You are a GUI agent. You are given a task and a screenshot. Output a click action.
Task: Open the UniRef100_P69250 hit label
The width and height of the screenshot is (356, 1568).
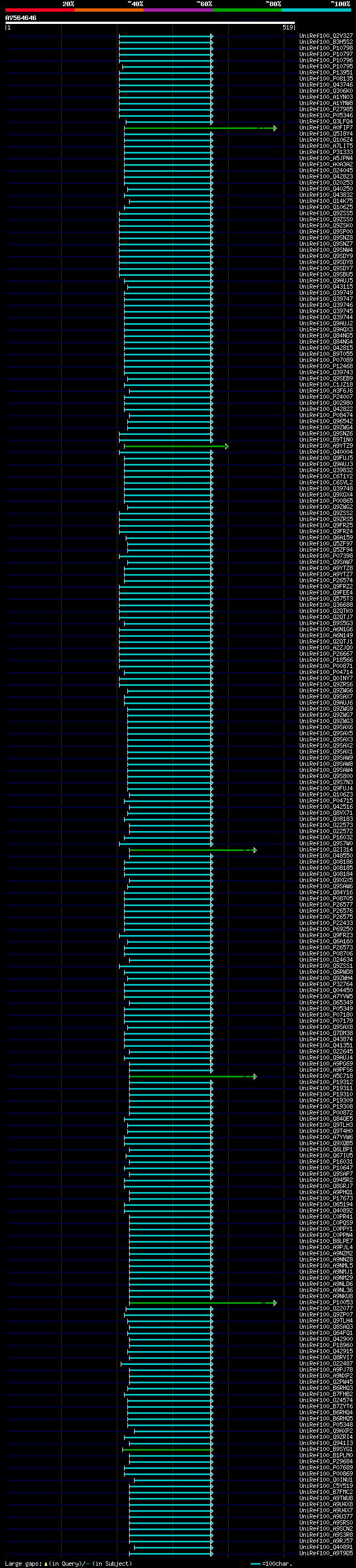[325, 929]
